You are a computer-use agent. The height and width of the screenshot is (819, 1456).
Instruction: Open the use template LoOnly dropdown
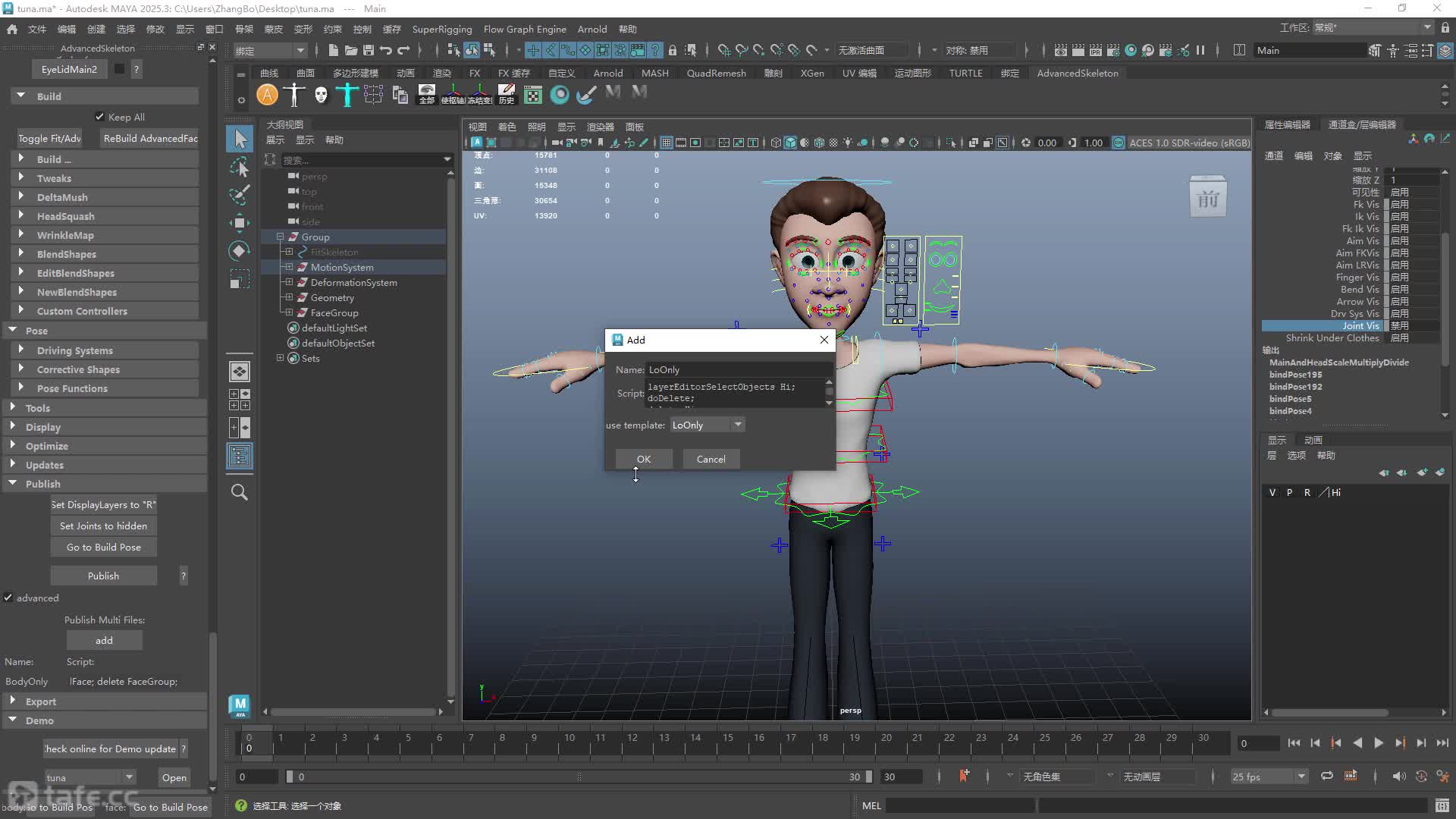(x=707, y=425)
